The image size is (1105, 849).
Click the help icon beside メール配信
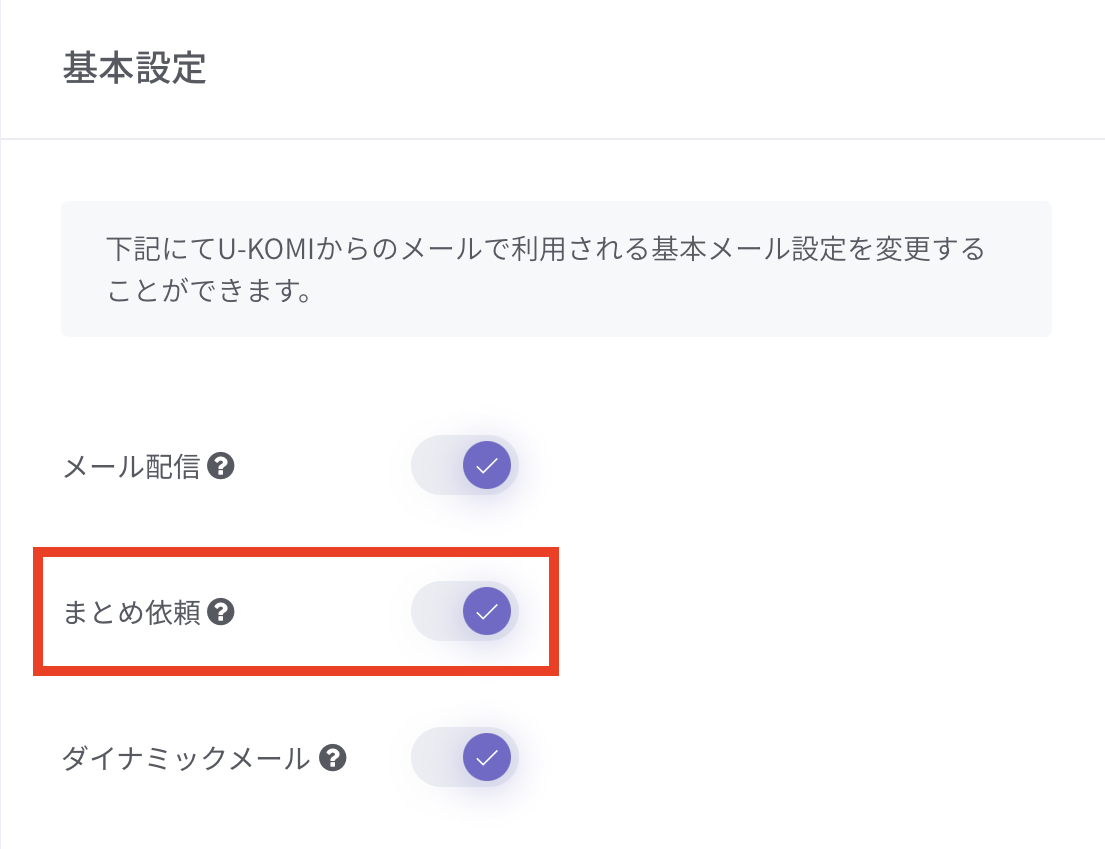(x=221, y=465)
